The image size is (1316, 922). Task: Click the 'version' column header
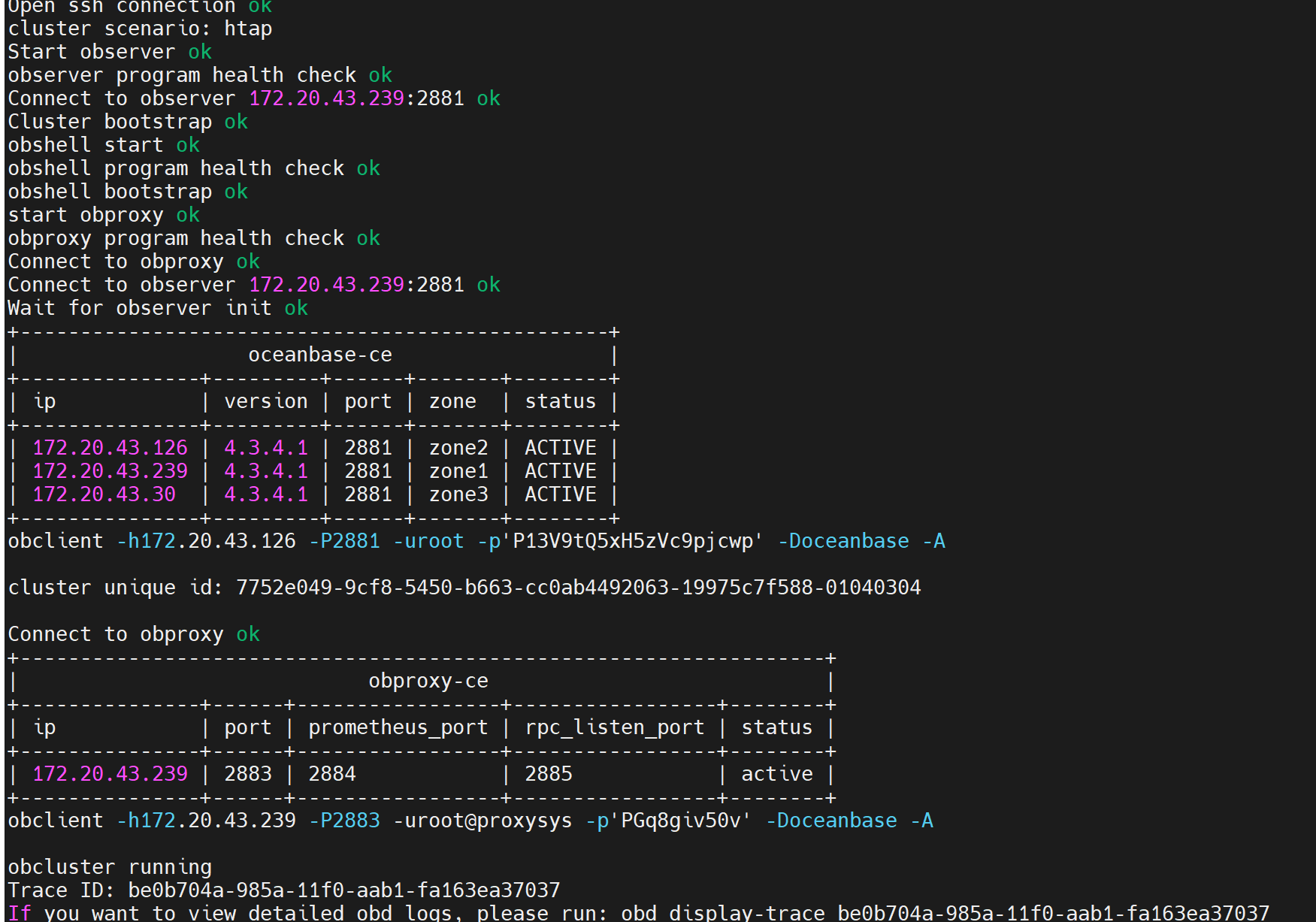[x=266, y=402]
